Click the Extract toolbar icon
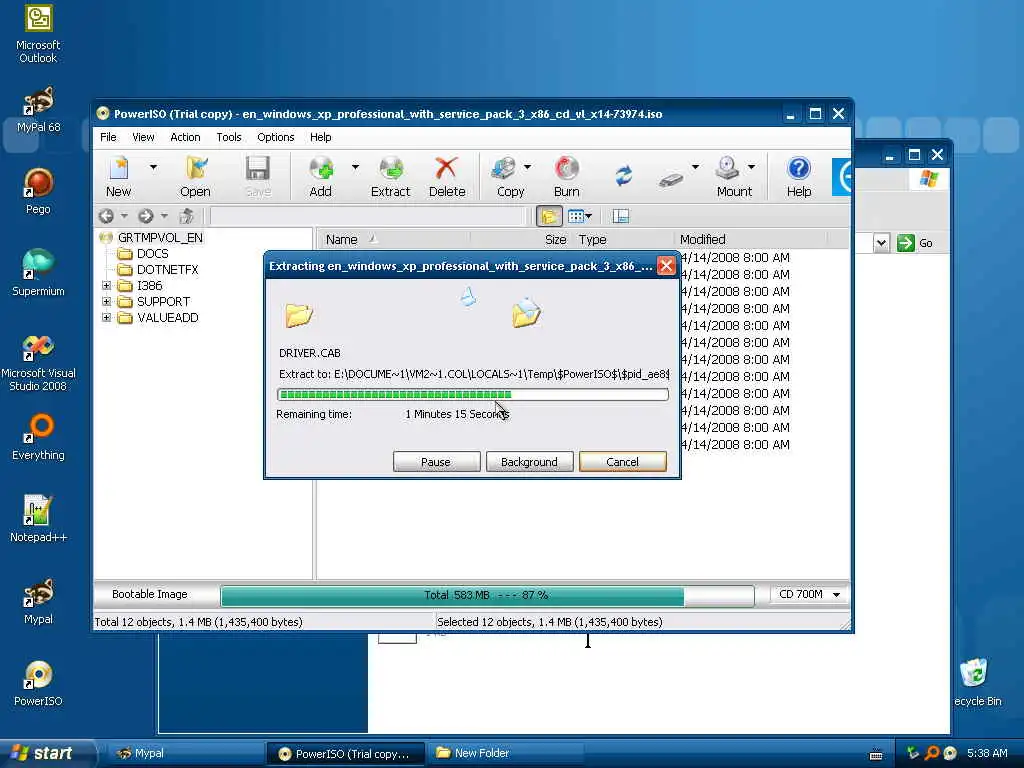The width and height of the screenshot is (1024, 768). 391,176
